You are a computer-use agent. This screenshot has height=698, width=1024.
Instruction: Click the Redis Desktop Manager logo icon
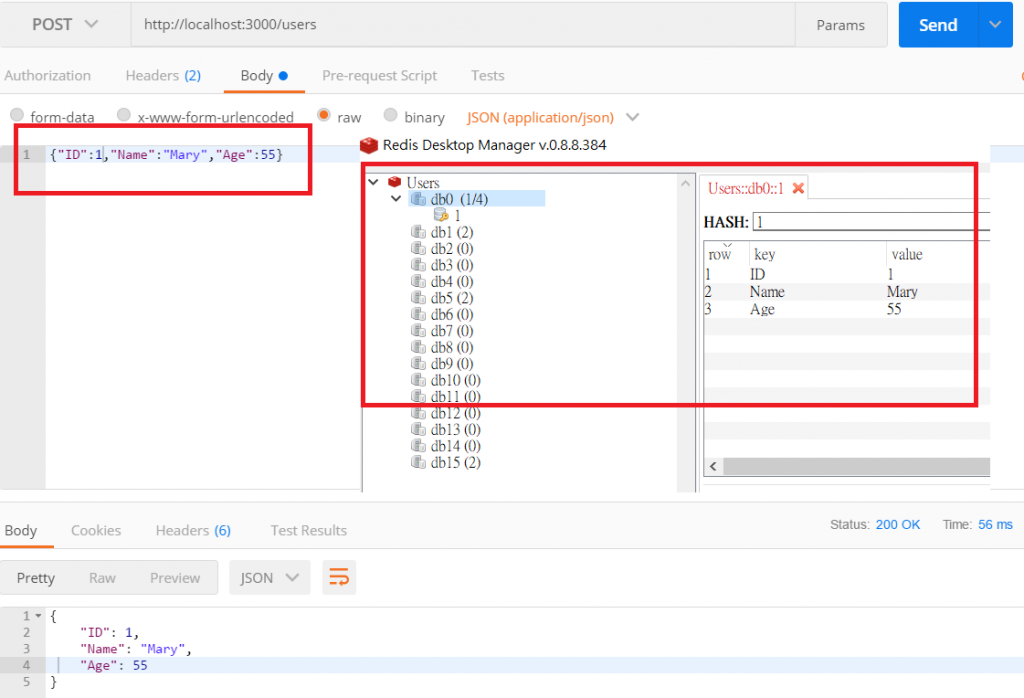click(369, 145)
